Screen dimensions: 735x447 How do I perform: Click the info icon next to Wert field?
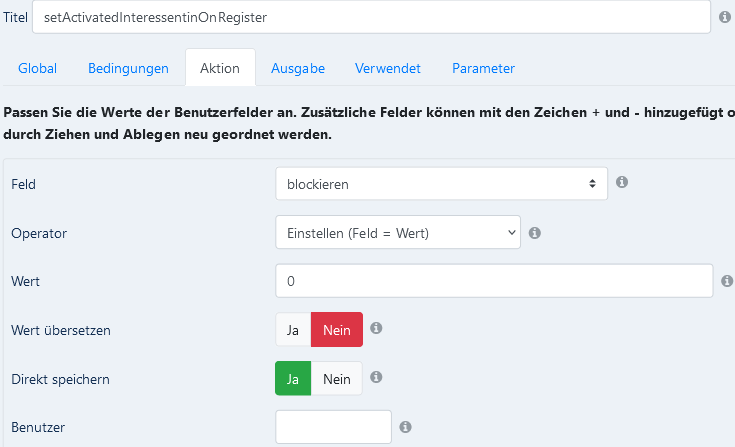click(727, 281)
